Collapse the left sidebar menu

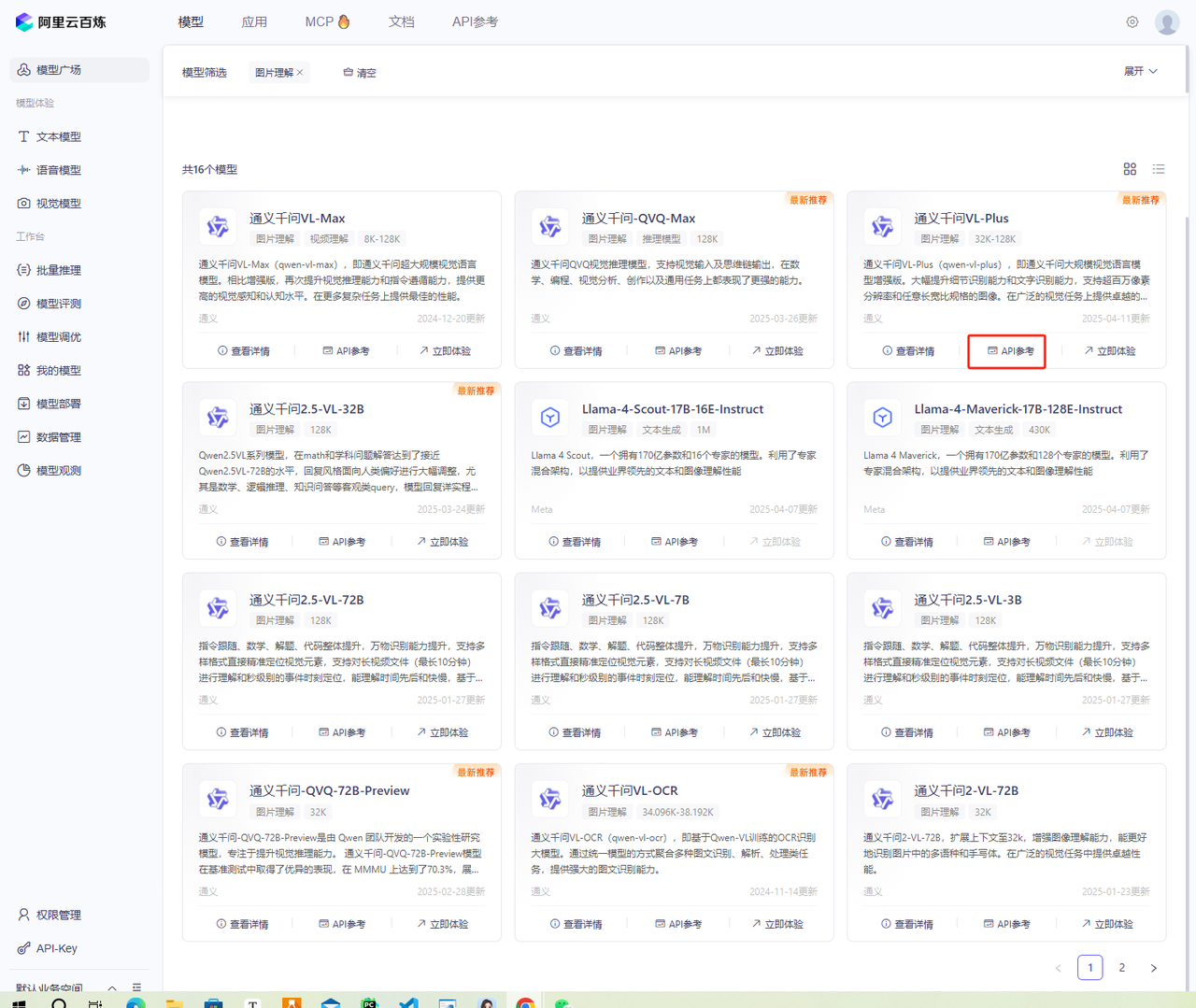coord(136,987)
